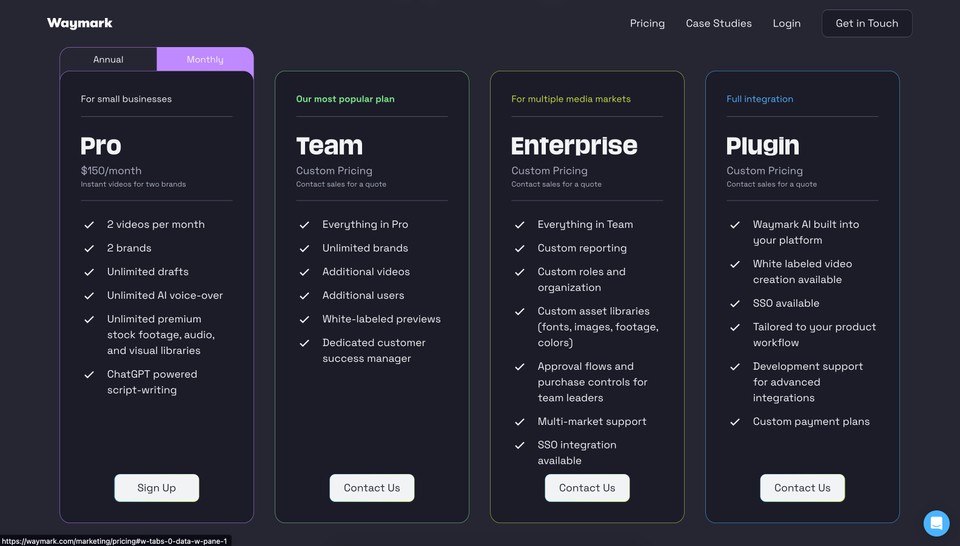Click the Team plan heading
The image size is (960, 546).
click(x=329, y=146)
